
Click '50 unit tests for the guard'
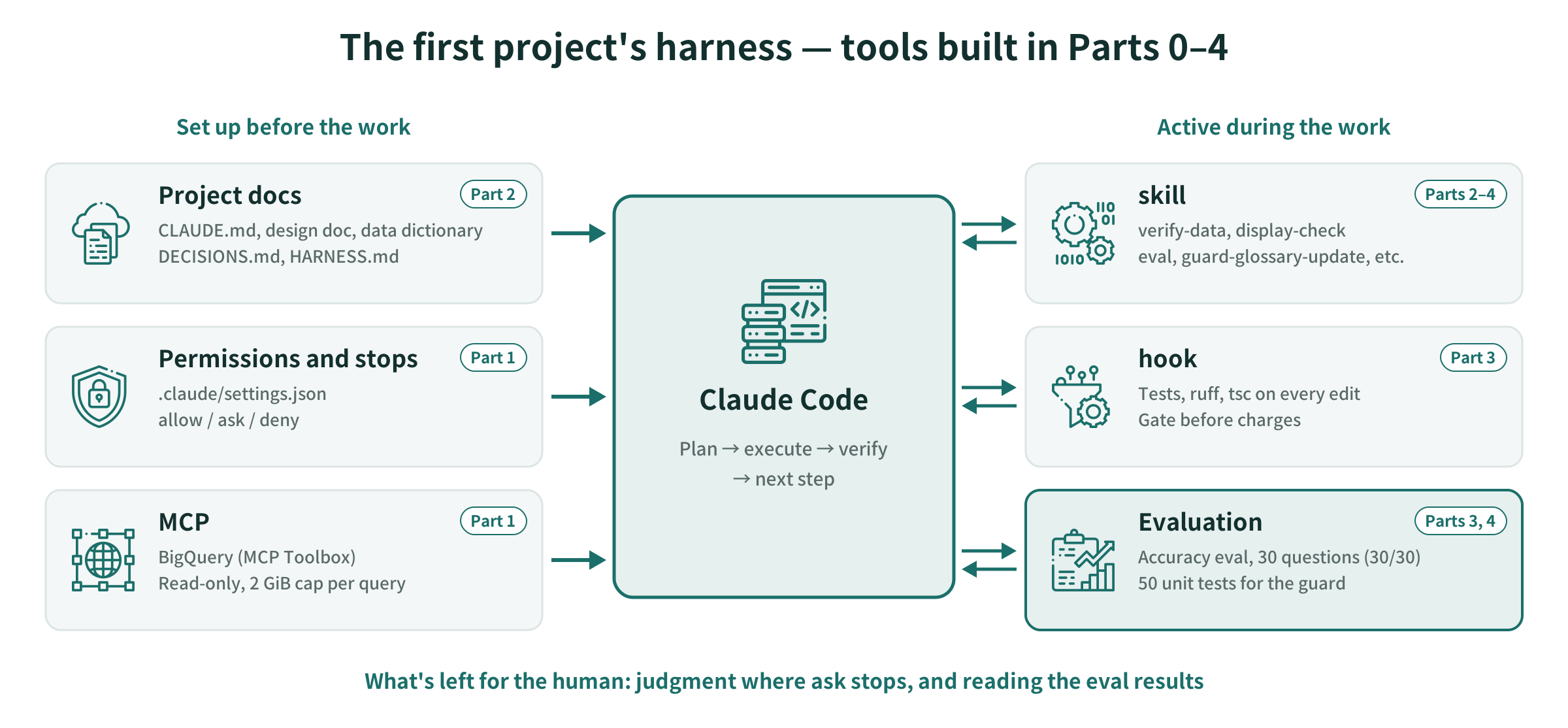pos(1242,584)
